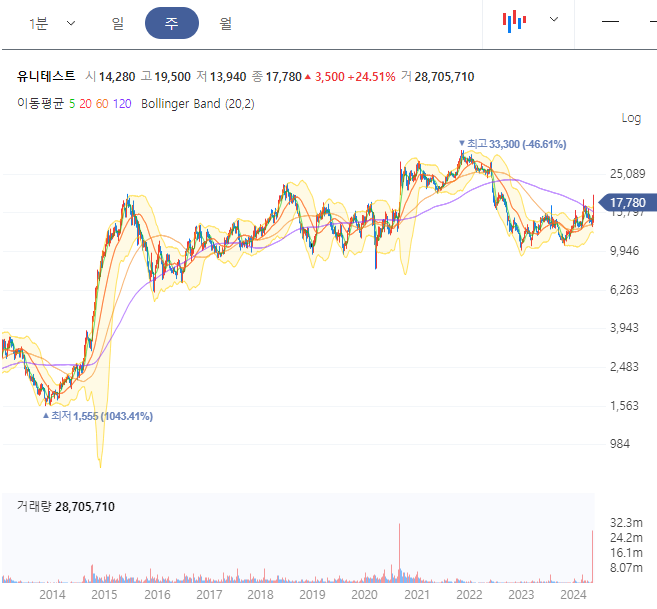Click the 거래량 28,705,710 volume label
The width and height of the screenshot is (657, 609).
(66, 507)
